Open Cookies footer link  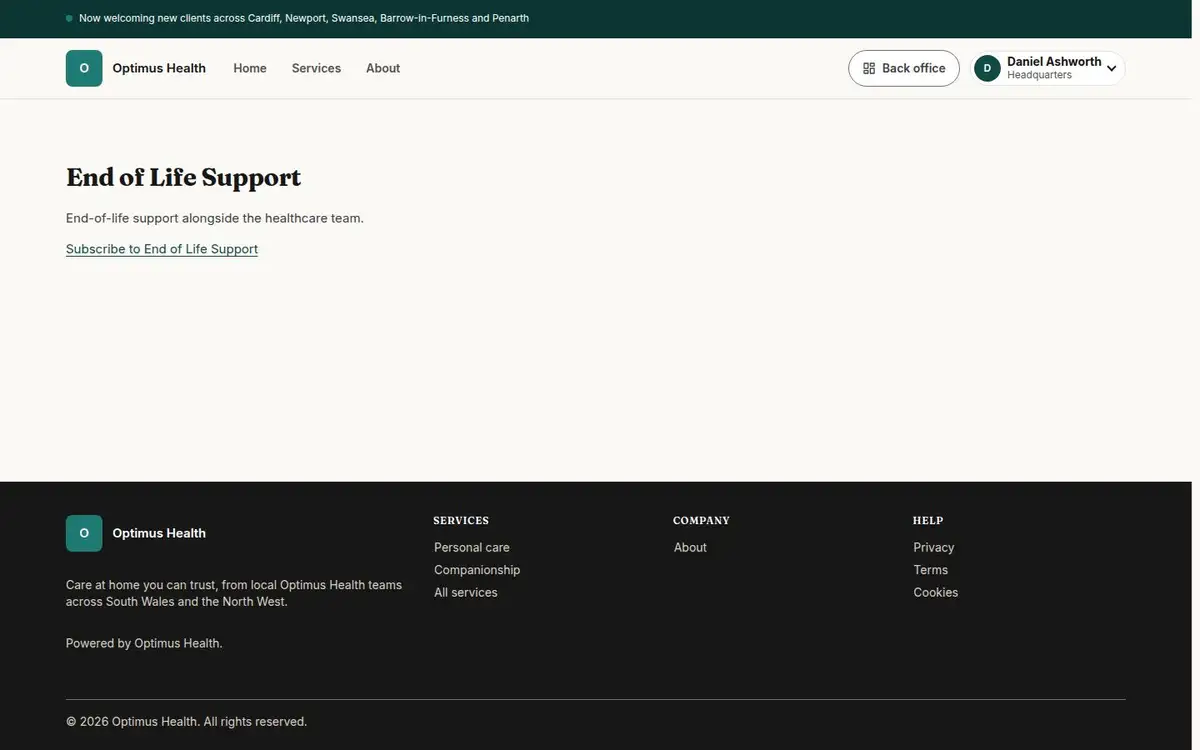click(x=936, y=592)
